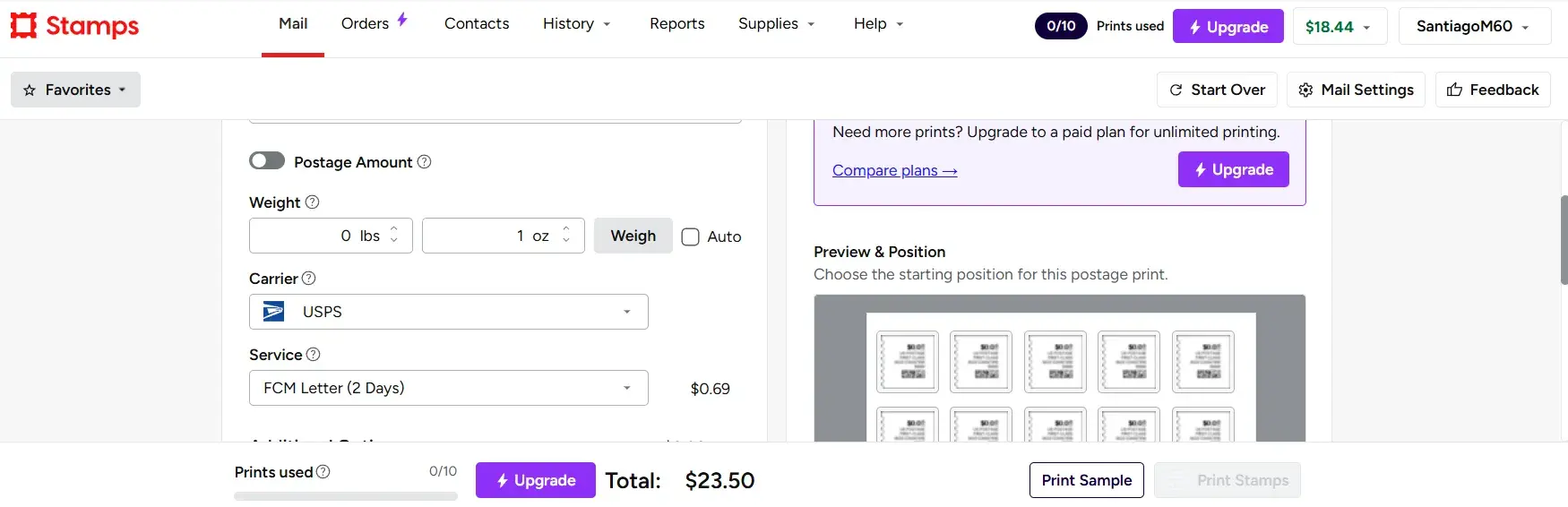This screenshot has width=1568, height=507.
Task: Expand the Service FCM Letter dropdown
Action: tap(448, 388)
